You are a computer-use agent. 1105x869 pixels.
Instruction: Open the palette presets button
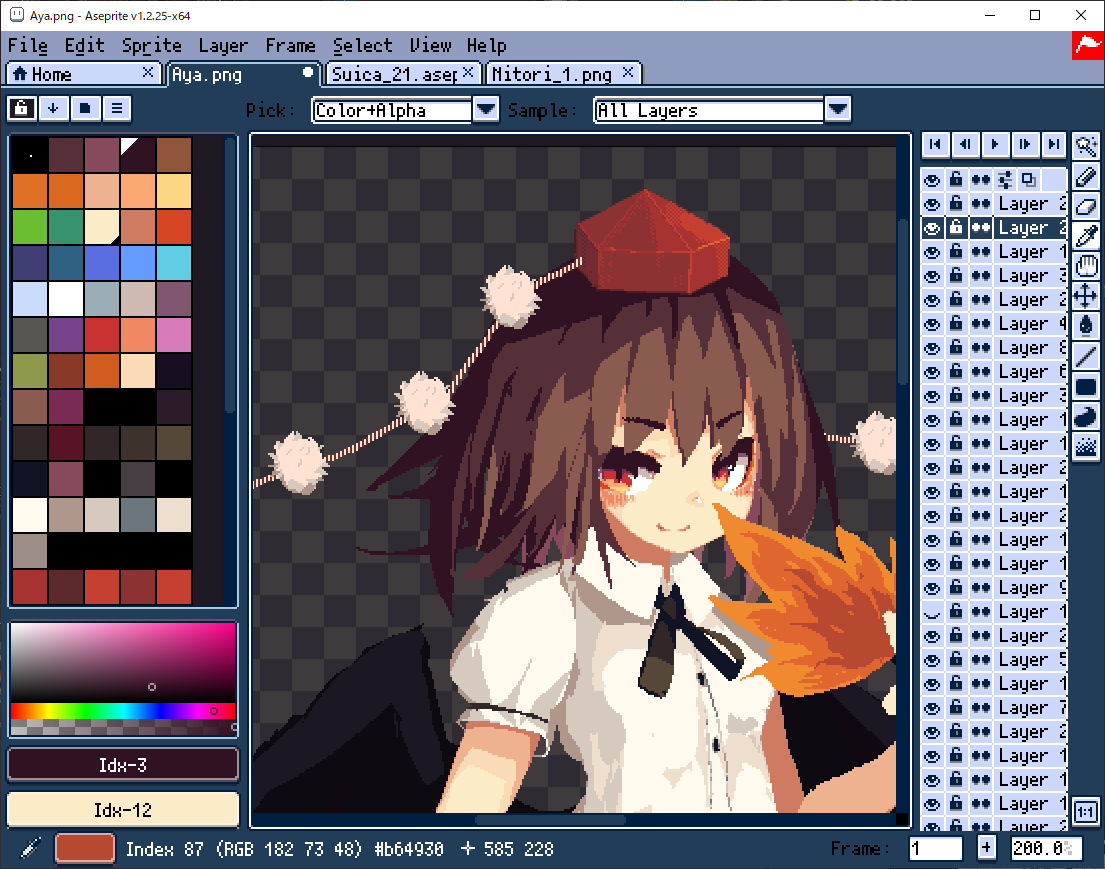point(85,109)
